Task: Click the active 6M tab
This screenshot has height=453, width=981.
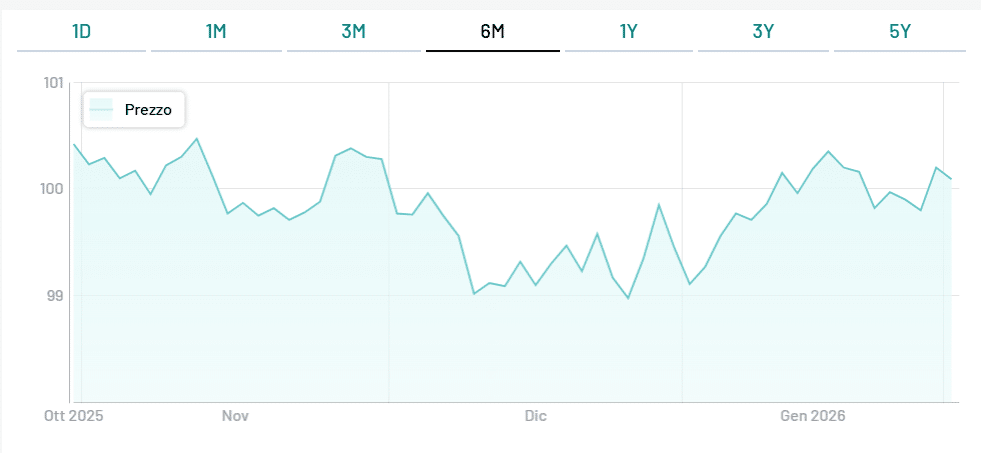Action: (x=492, y=31)
